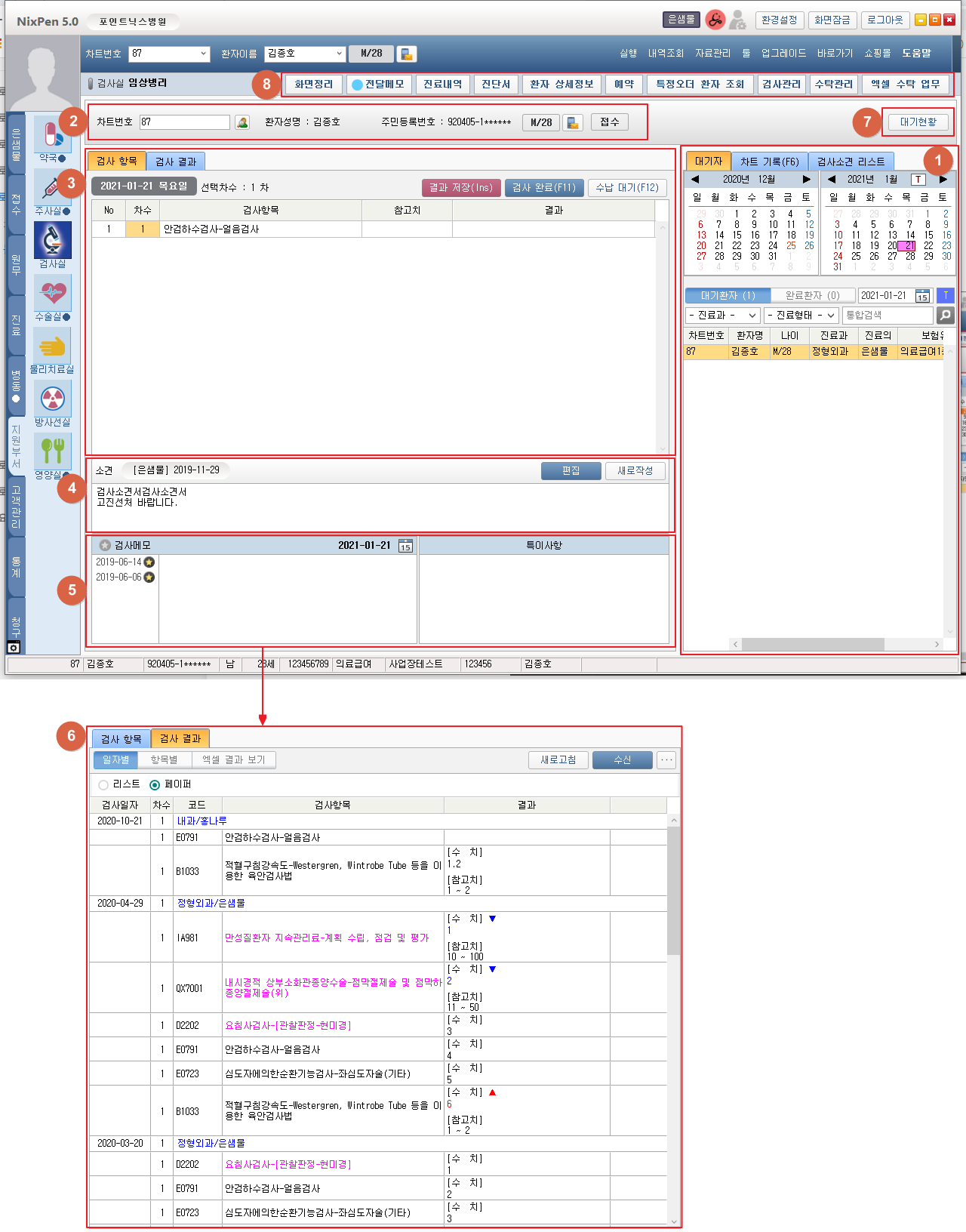Expand the 진료과 dropdown filter

click(723, 315)
